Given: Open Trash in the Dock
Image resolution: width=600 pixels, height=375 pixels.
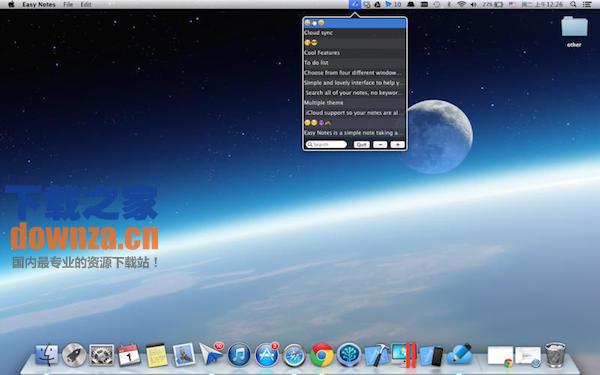Looking at the screenshot, I should (x=555, y=355).
